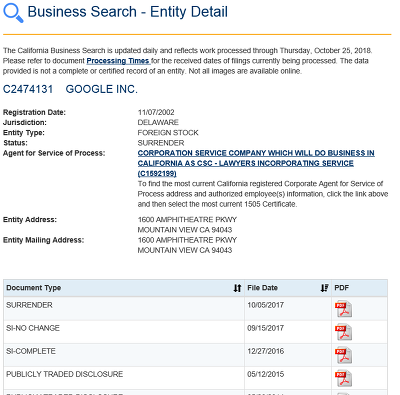The width and height of the screenshot is (400, 395).
Task: Select the Document Type column header
Action: pyautogui.click(x=124, y=288)
